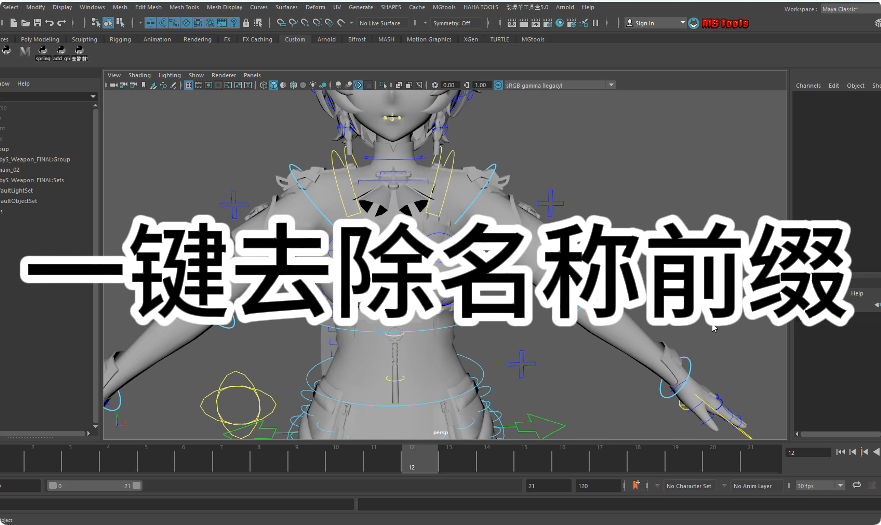
Task: Switch to the Animation shelf tab
Action: 157,39
